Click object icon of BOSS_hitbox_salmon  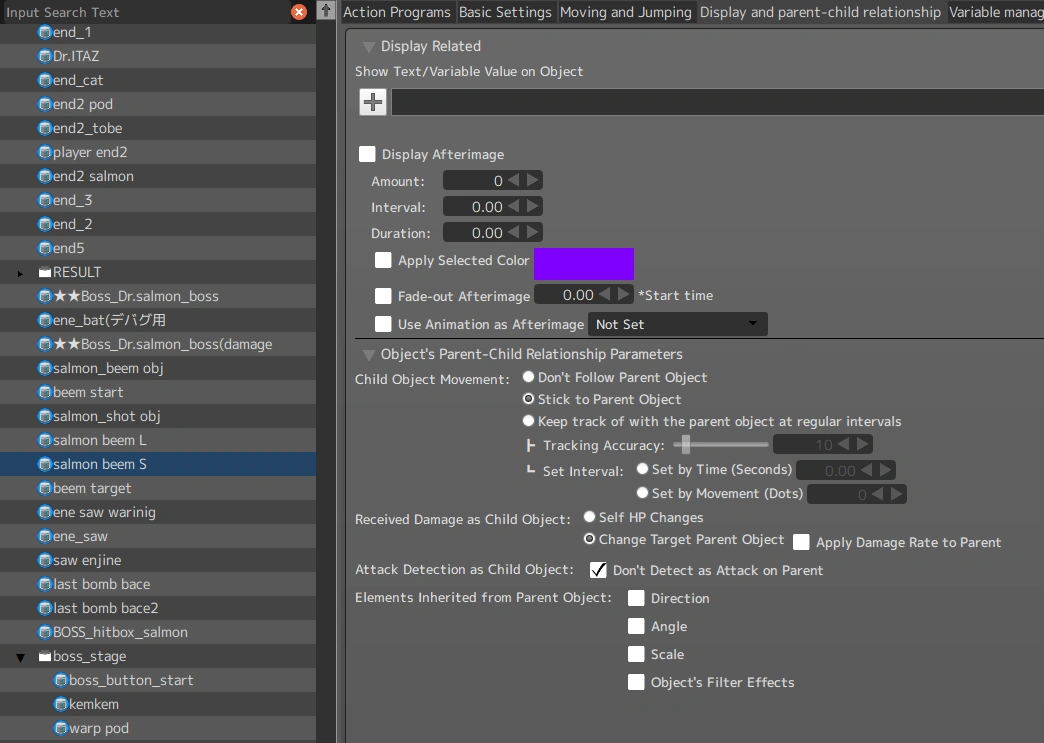[x=45, y=632]
